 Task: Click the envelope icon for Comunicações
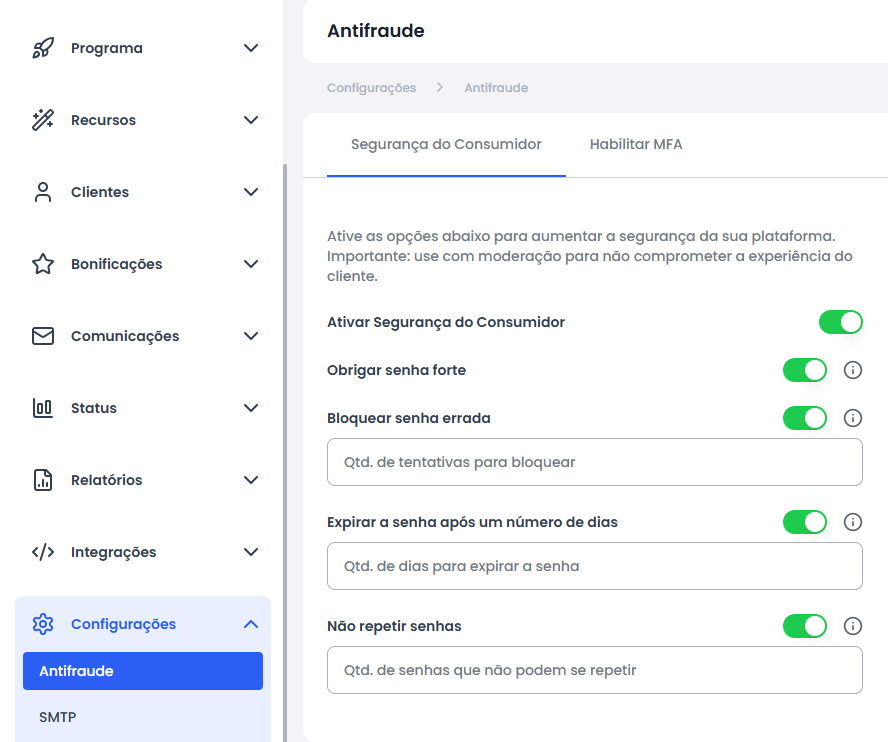(43, 336)
